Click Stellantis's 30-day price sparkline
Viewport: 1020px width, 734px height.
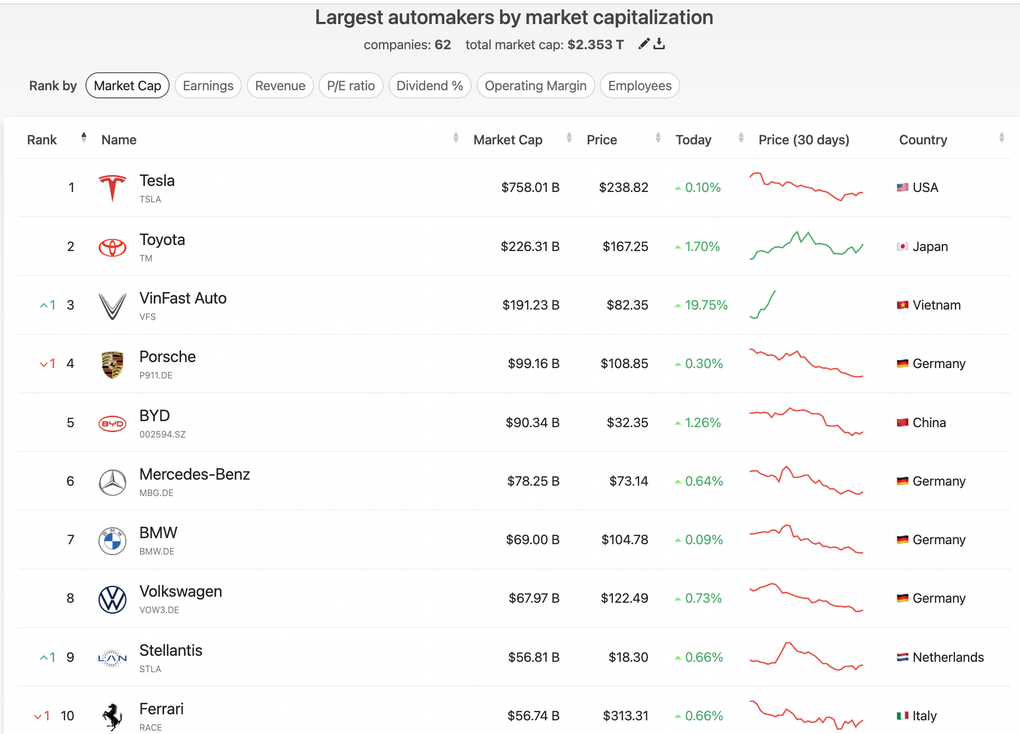tap(807, 657)
